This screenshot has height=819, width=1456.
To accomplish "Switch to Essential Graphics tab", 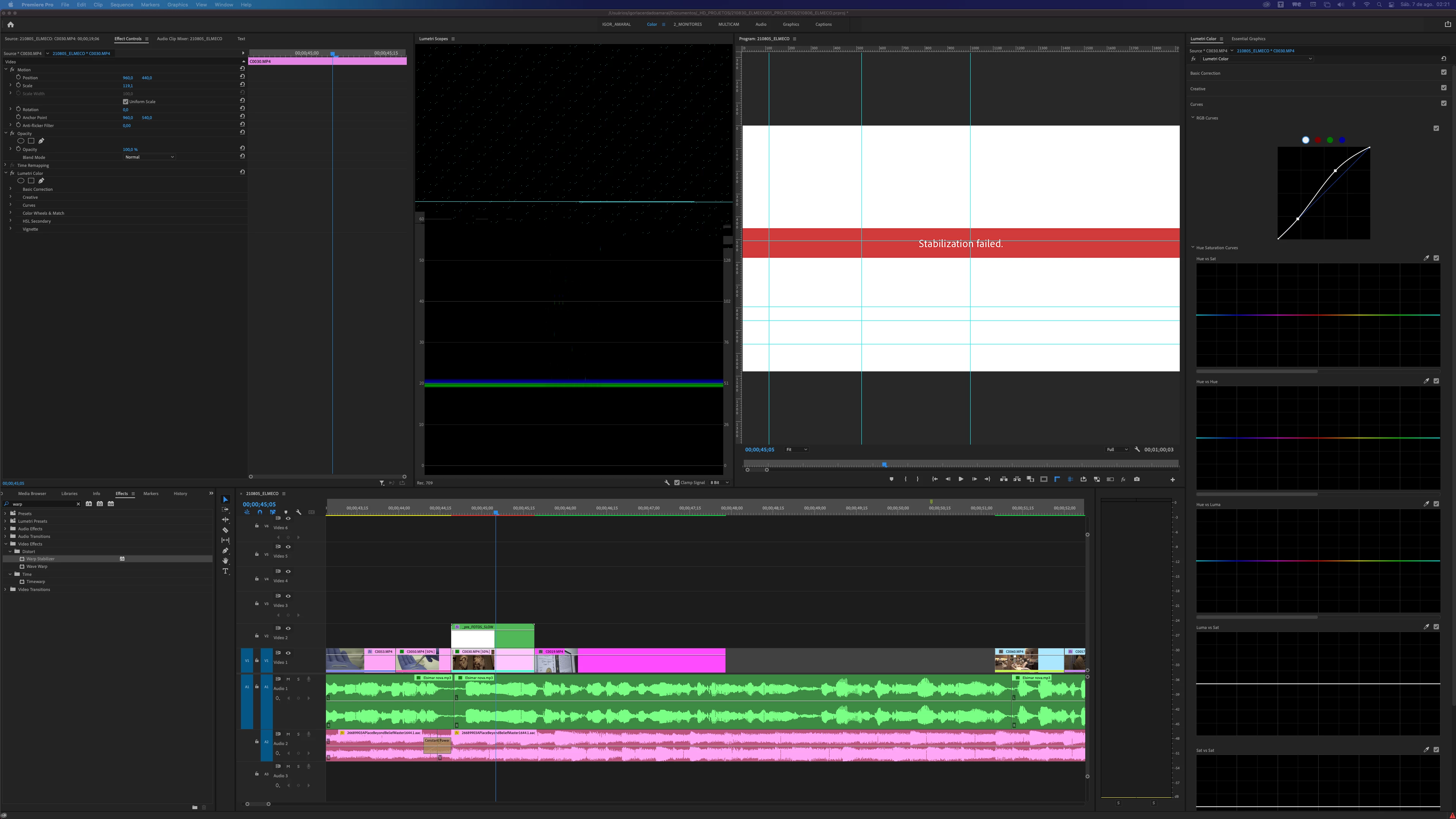I will point(1248,39).
